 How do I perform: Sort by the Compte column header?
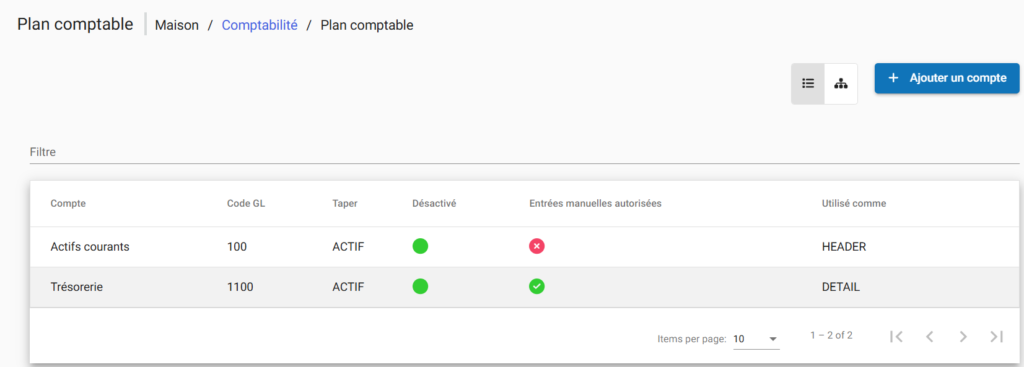point(68,203)
